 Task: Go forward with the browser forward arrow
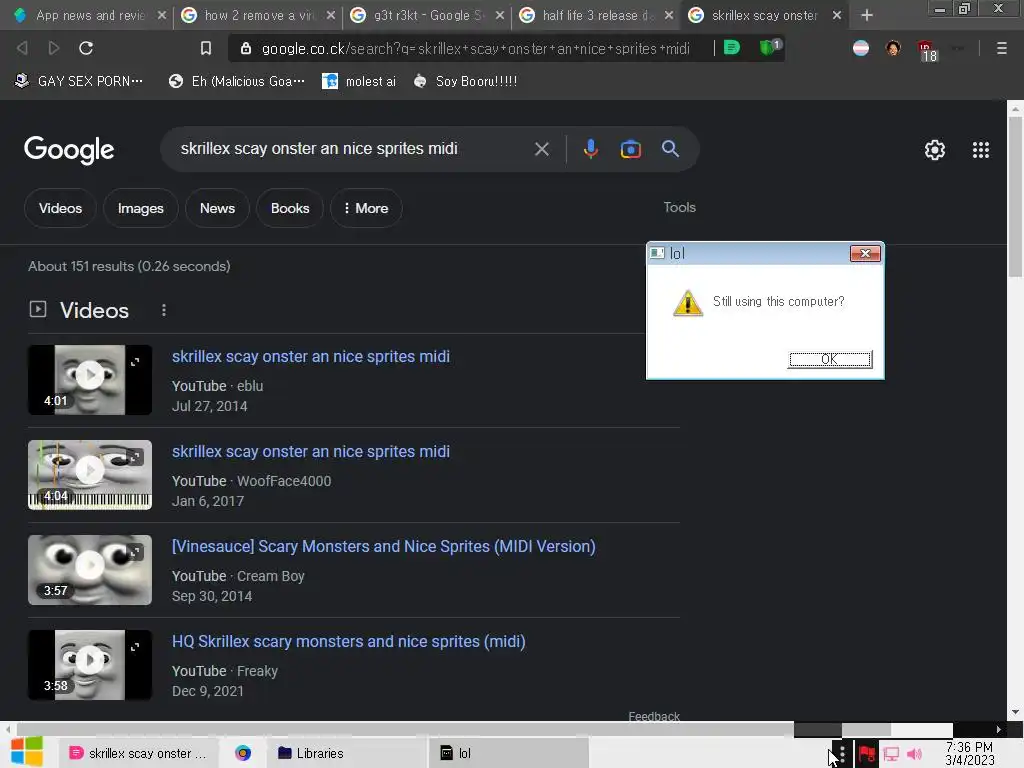pyautogui.click(x=54, y=48)
